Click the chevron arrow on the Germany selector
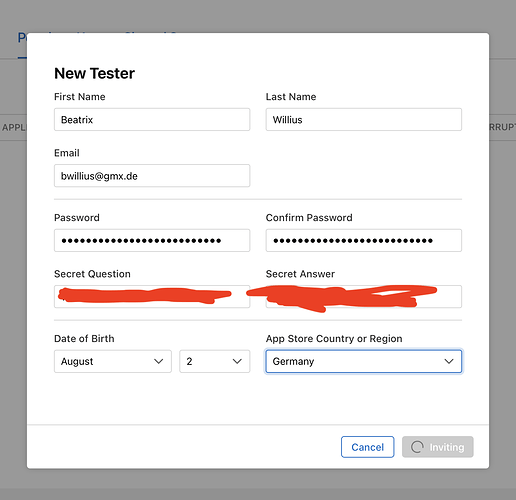 pos(449,361)
